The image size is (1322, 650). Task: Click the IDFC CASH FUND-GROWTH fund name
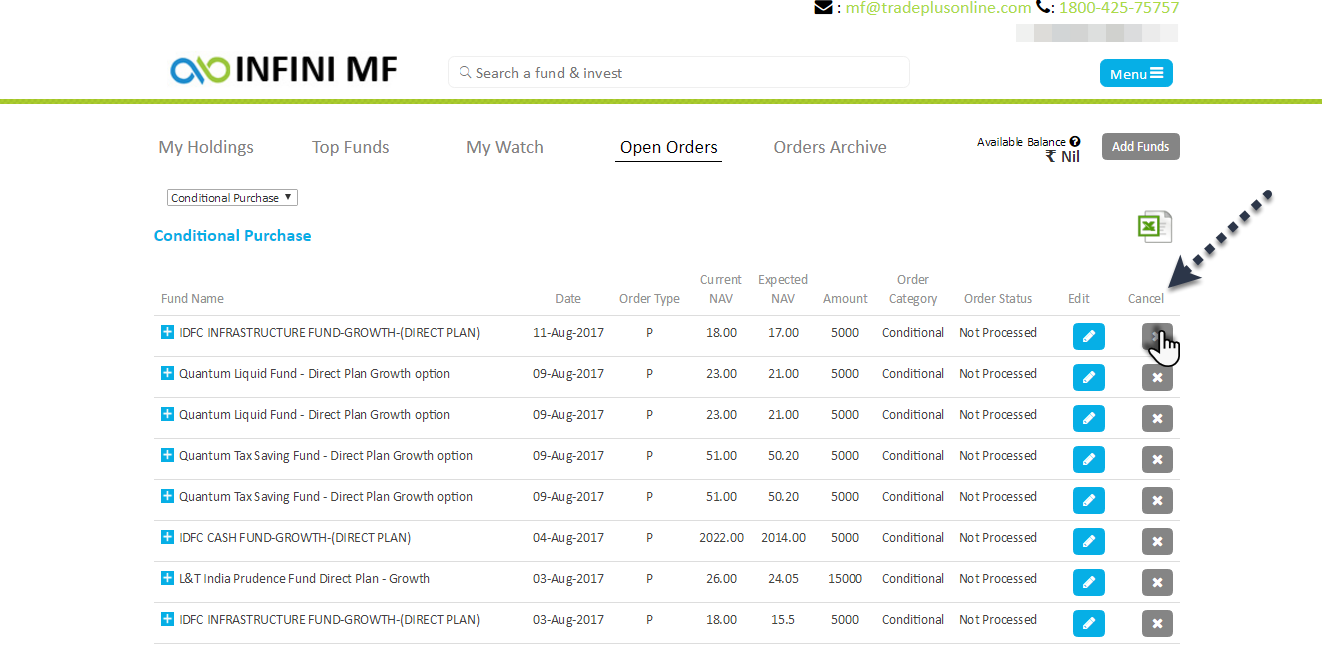coord(295,538)
